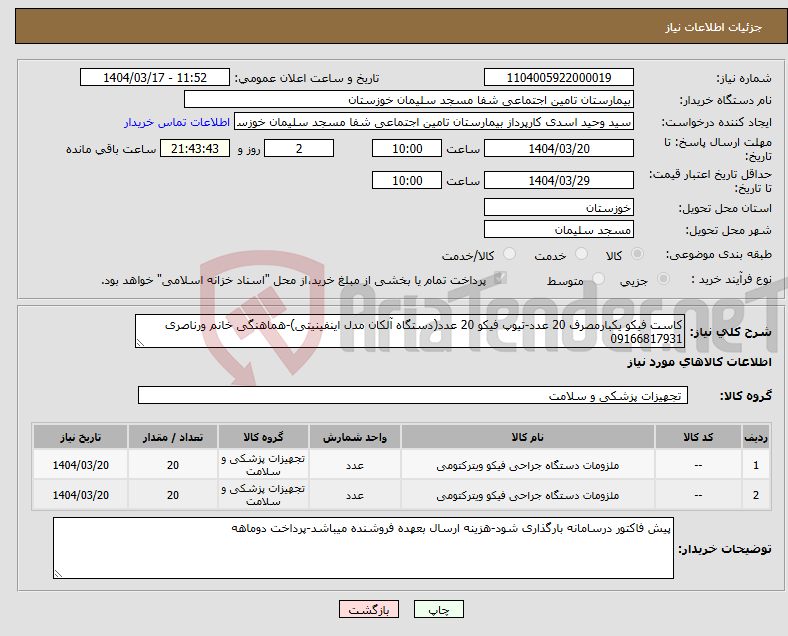Click the واحد شمارش column header
The height and width of the screenshot is (636, 788).
(355, 437)
